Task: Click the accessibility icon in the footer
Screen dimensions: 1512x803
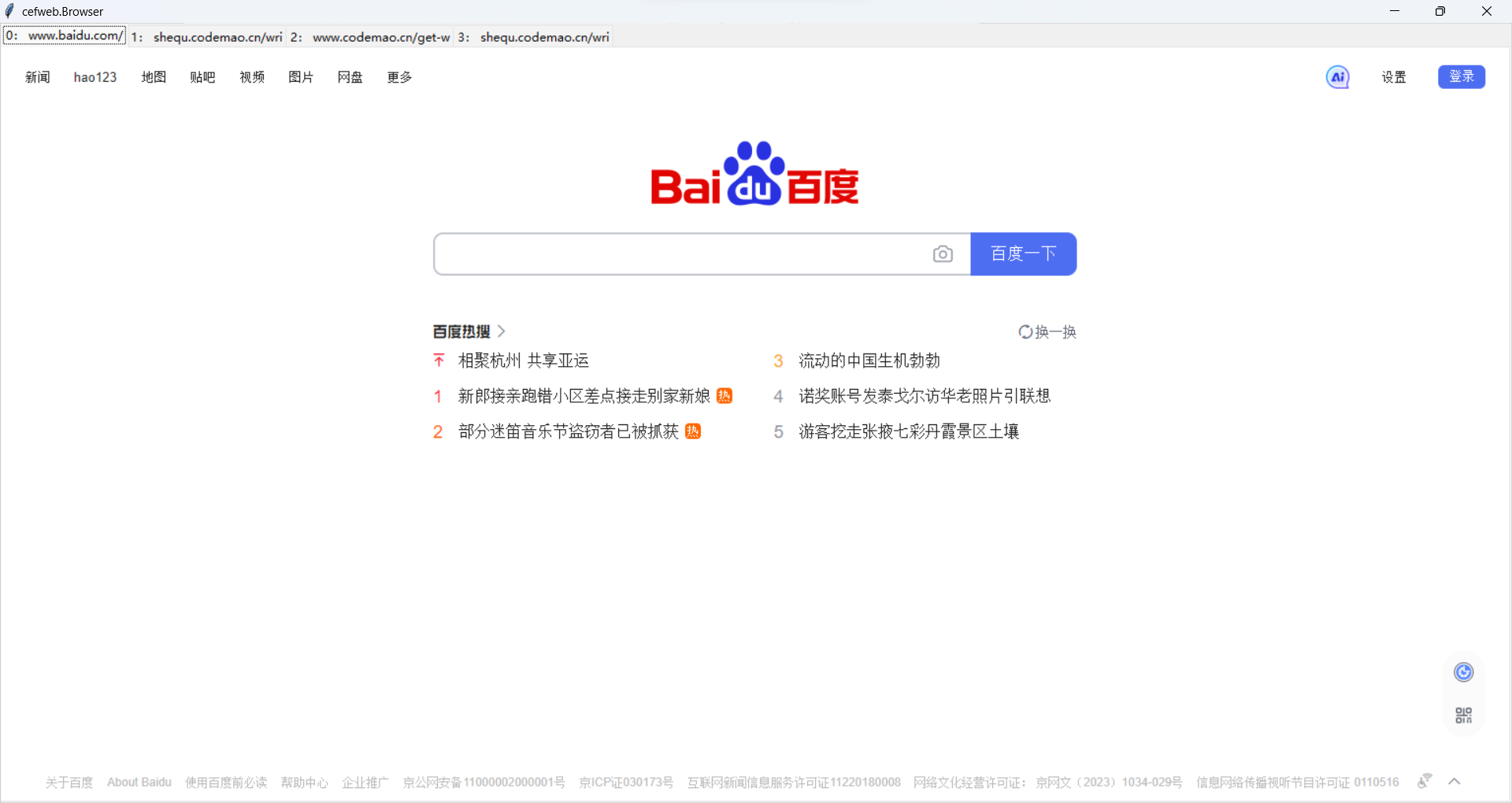Action: [1425, 781]
